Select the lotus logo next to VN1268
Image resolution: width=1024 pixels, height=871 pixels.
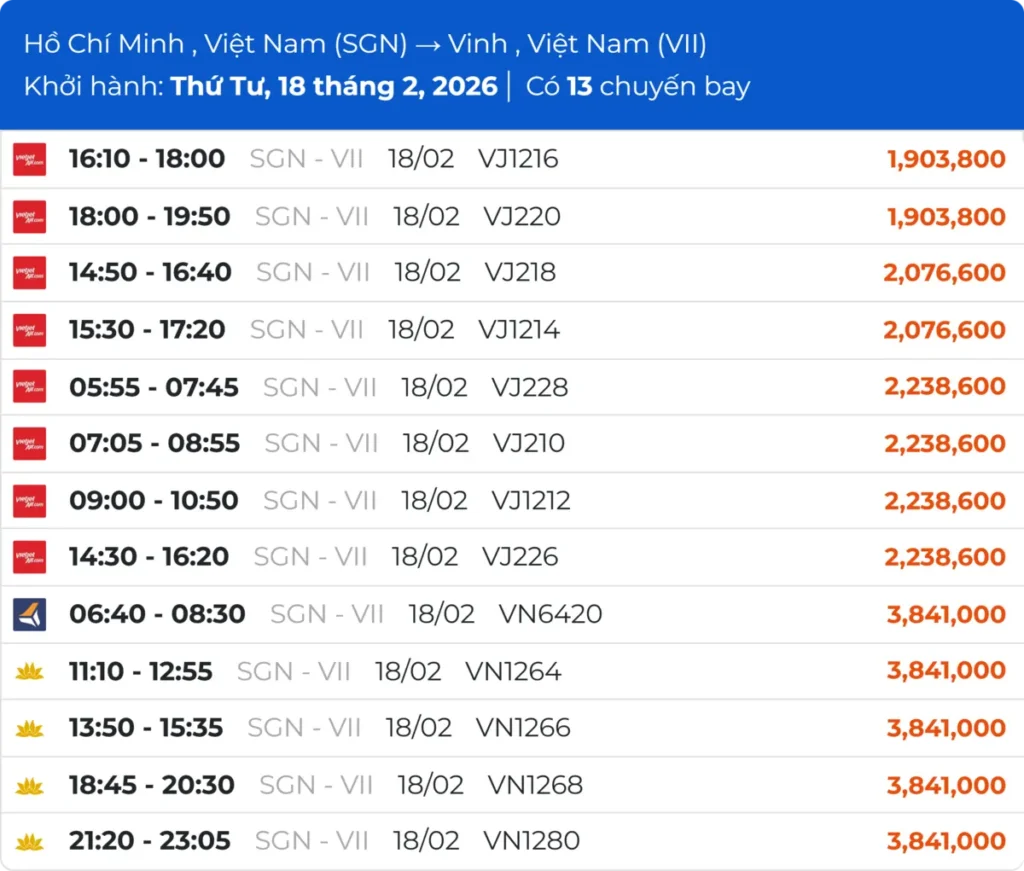(x=29, y=786)
